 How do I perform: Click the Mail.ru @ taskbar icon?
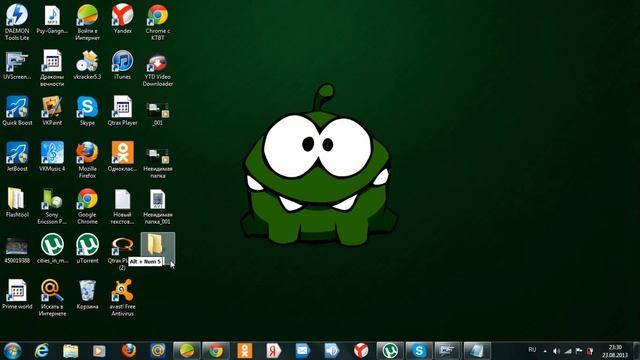[x=158, y=351]
